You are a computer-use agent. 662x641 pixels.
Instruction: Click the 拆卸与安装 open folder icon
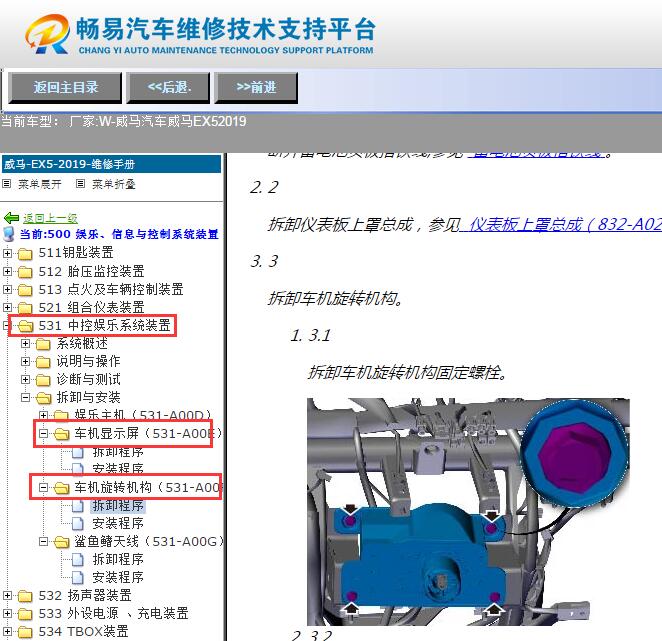[x=43, y=398]
